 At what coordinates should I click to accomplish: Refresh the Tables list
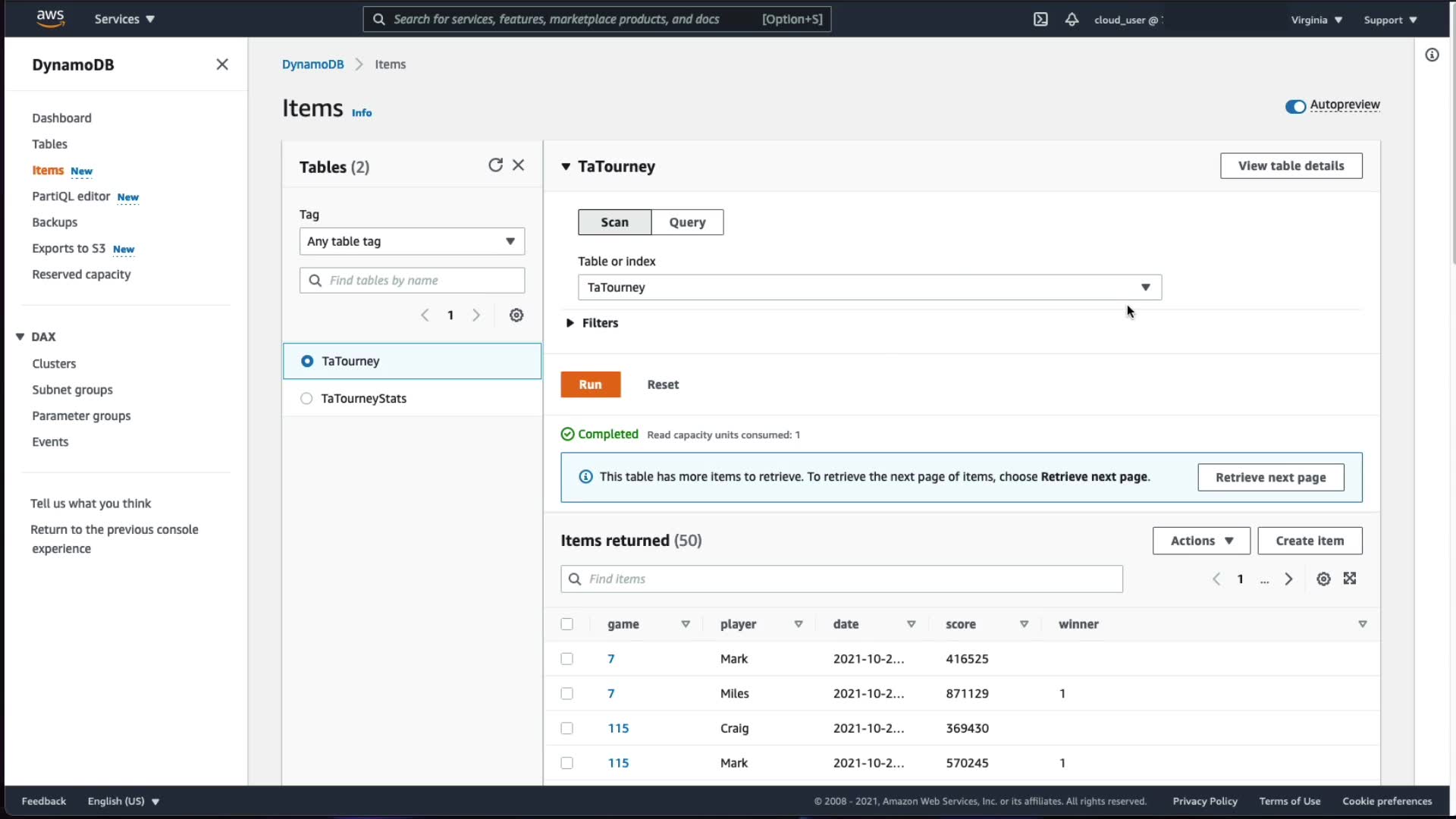[495, 165]
